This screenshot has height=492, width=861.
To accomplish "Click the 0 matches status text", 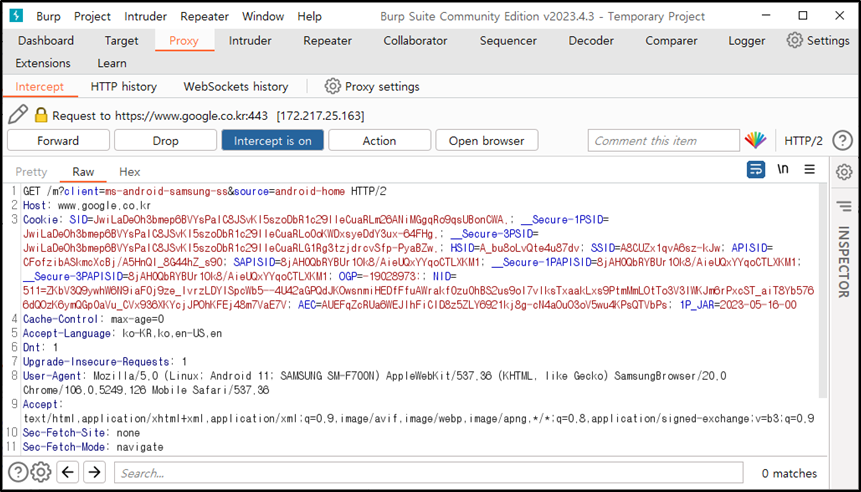I will (x=789, y=473).
